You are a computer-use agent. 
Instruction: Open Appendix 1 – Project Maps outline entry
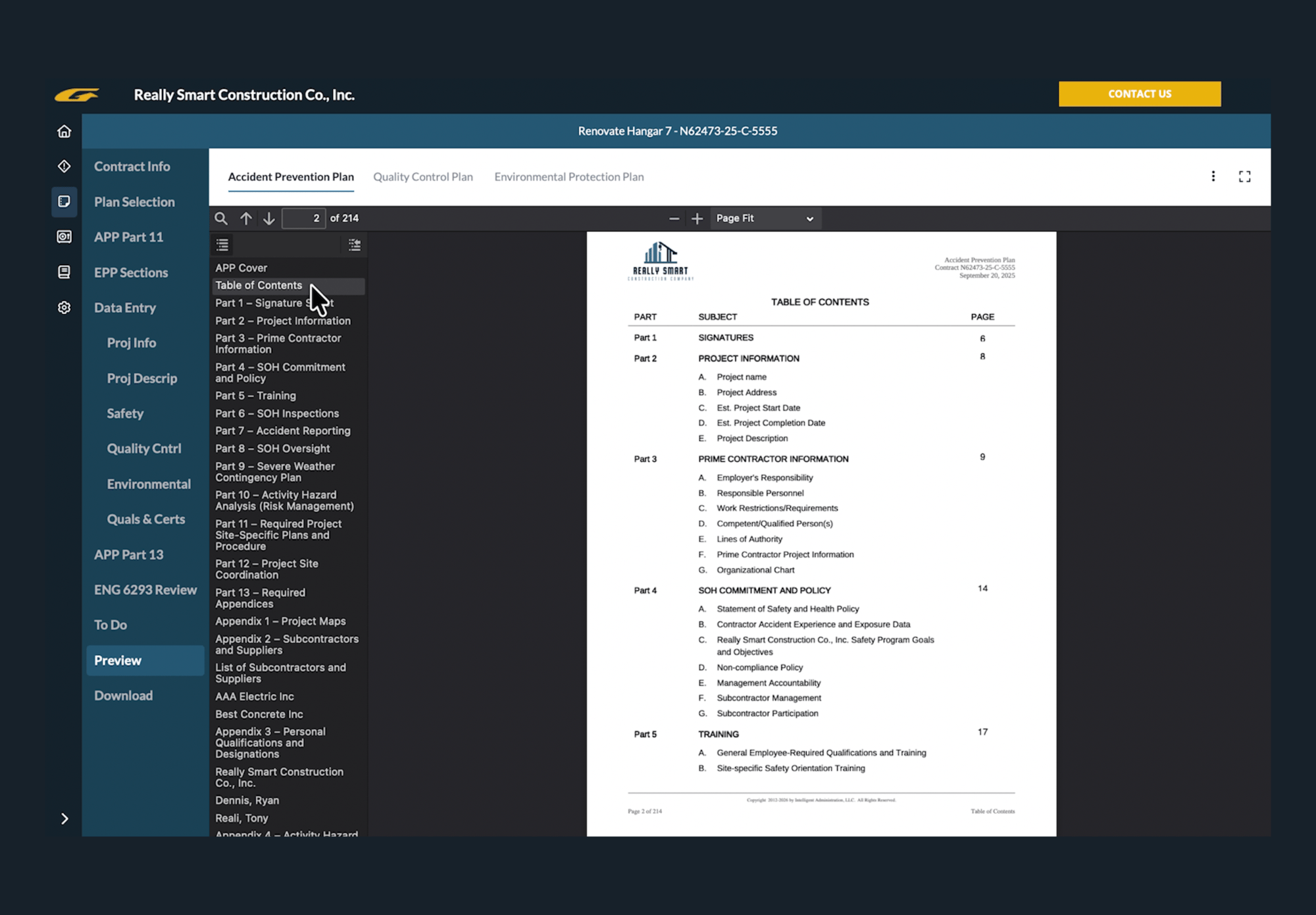point(280,621)
